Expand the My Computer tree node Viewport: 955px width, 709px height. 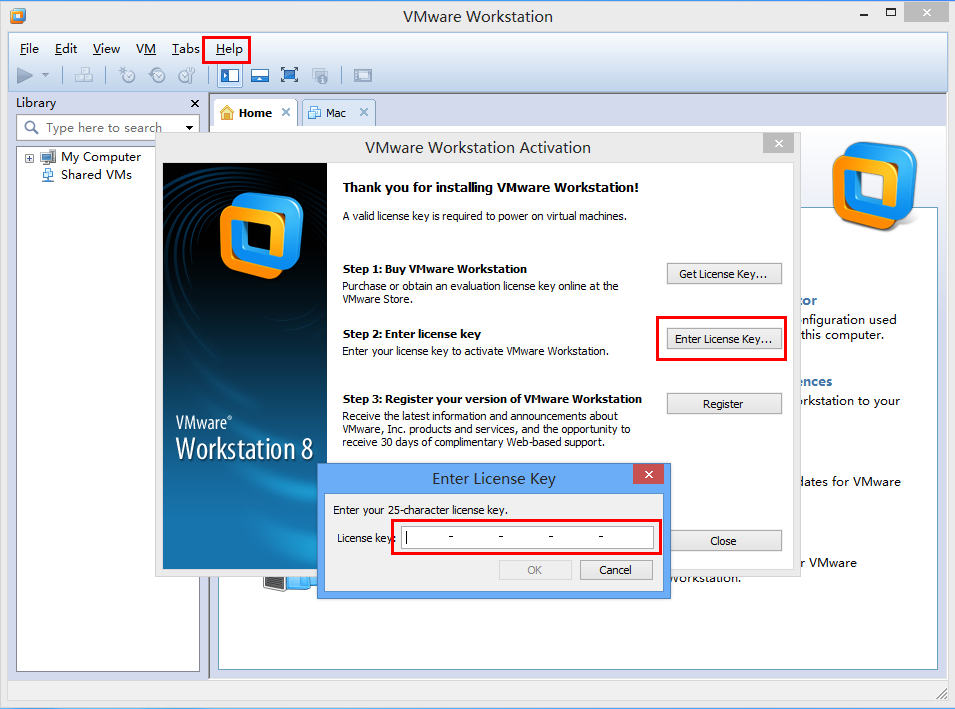click(x=29, y=158)
